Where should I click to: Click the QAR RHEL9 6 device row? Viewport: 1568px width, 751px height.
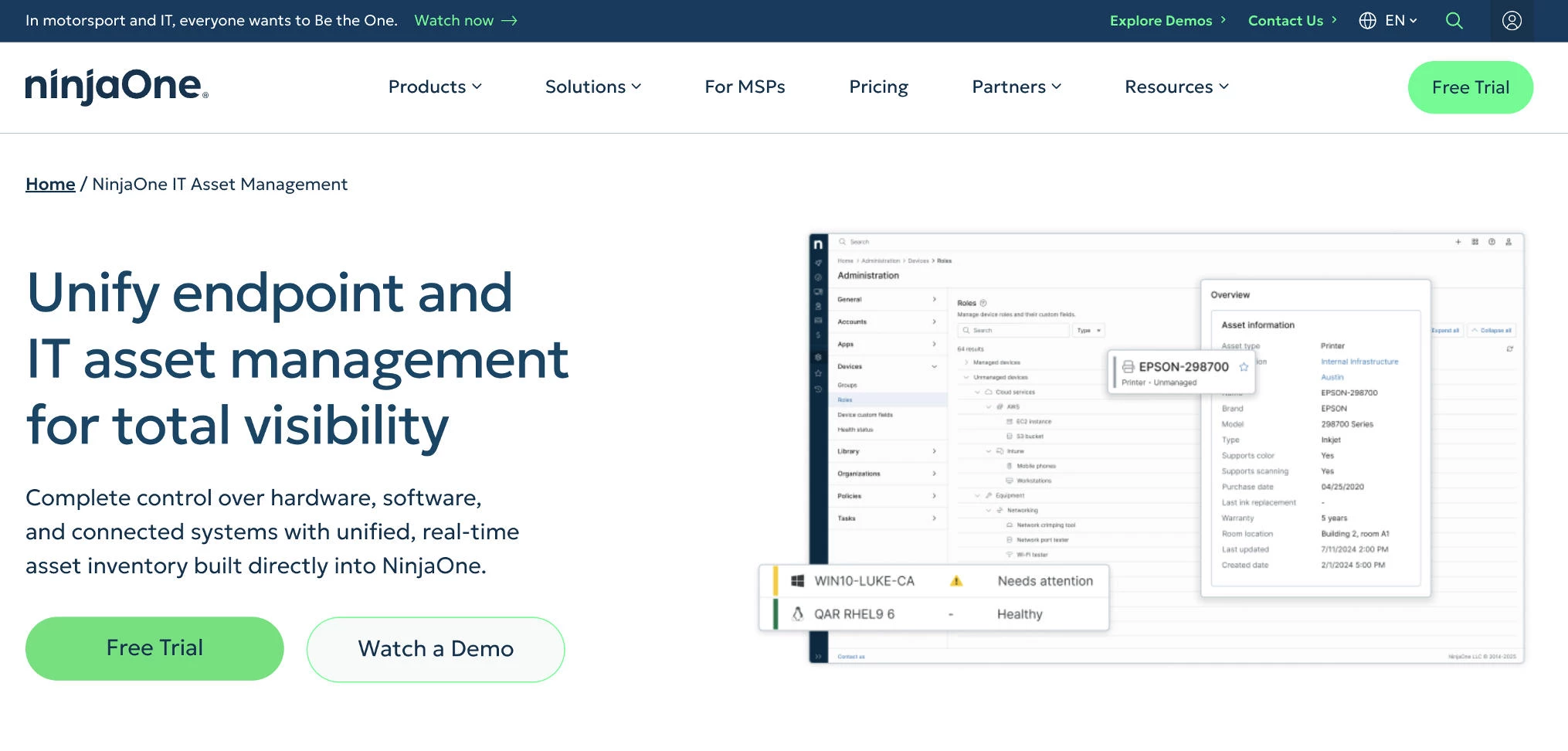point(934,614)
